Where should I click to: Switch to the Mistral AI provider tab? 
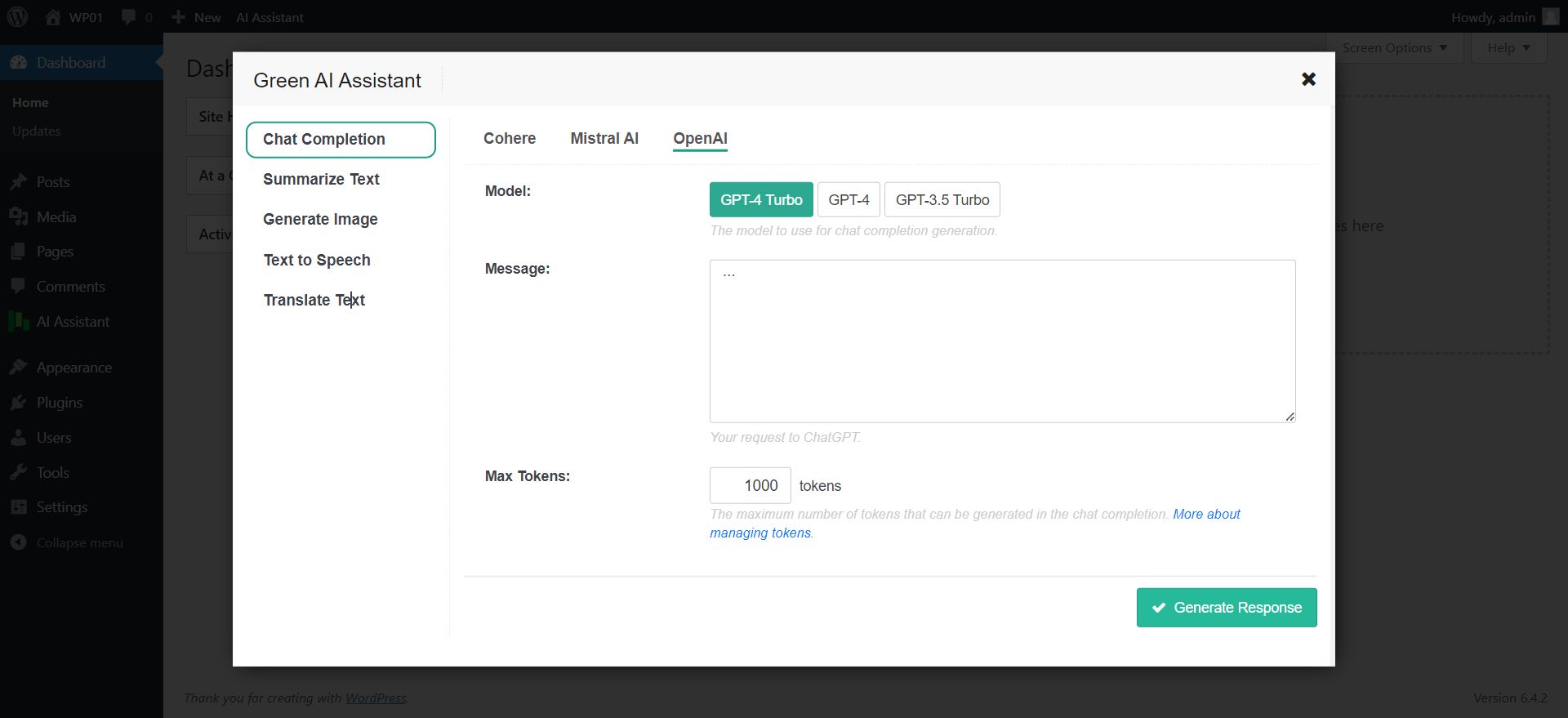tap(604, 139)
